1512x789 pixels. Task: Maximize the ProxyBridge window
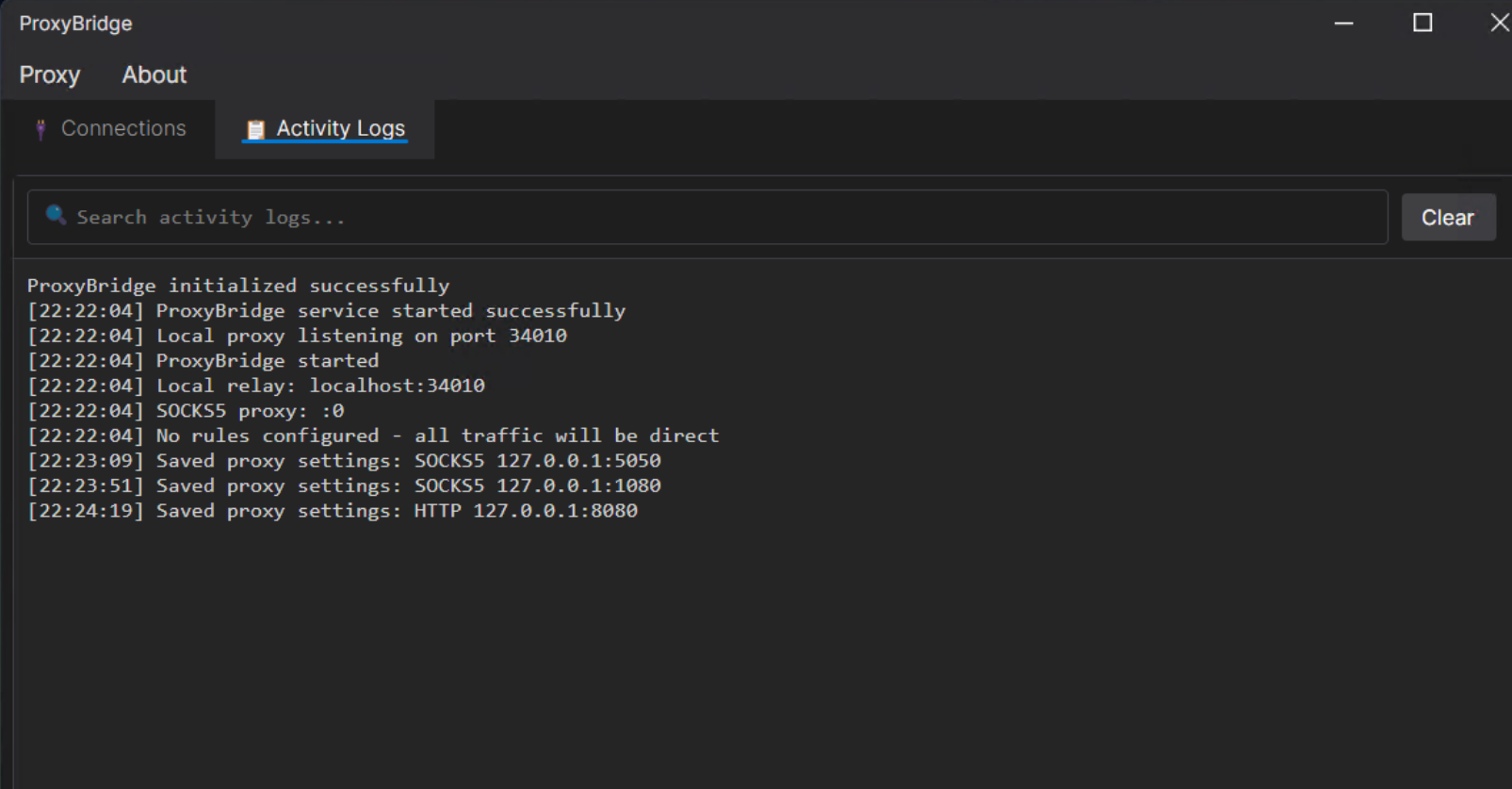click(1423, 23)
